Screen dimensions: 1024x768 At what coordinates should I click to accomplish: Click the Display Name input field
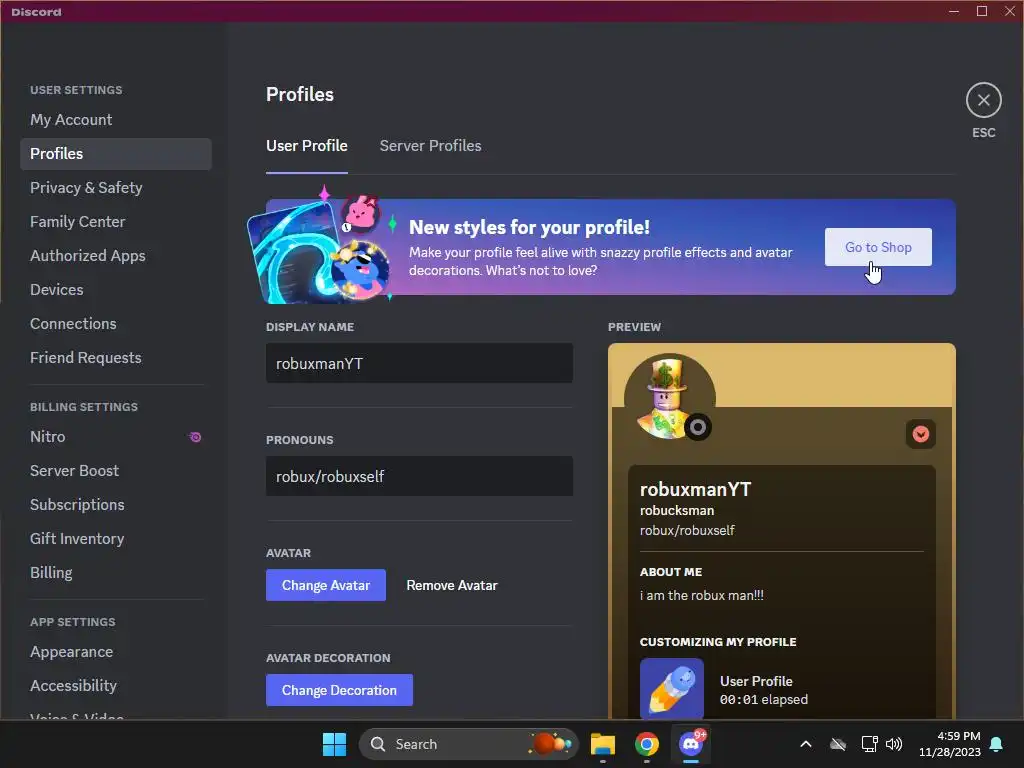[x=419, y=364]
